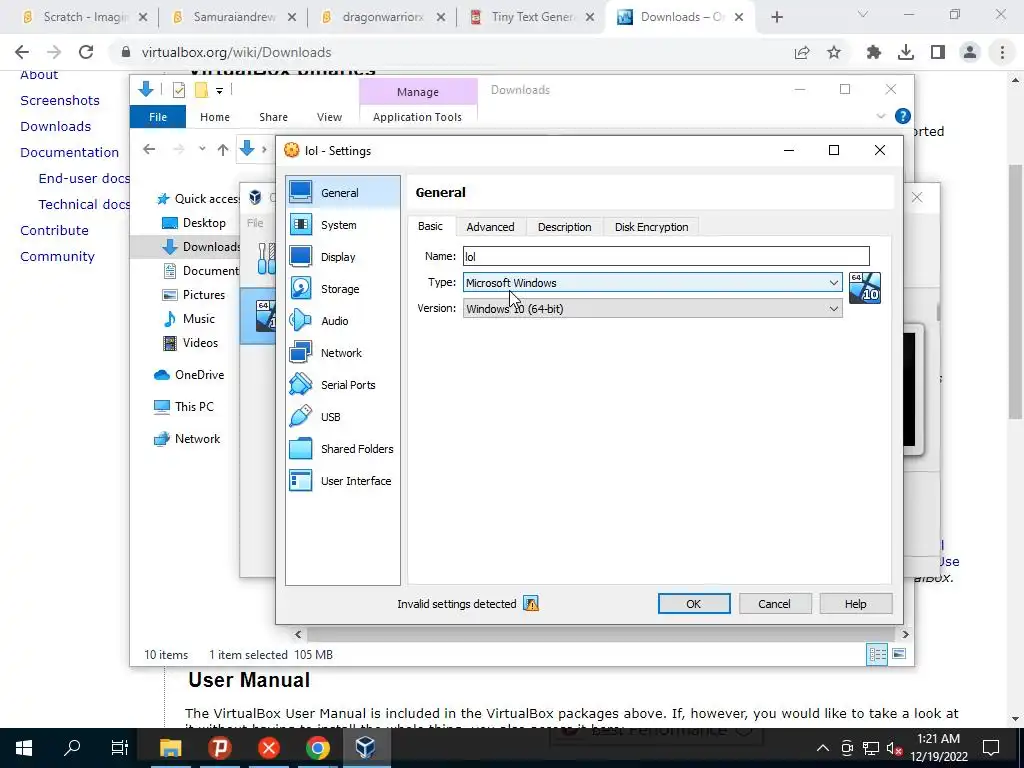This screenshot has width=1024, height=768.
Task: Click Cancel in Settings dialog
Action: tap(775, 604)
